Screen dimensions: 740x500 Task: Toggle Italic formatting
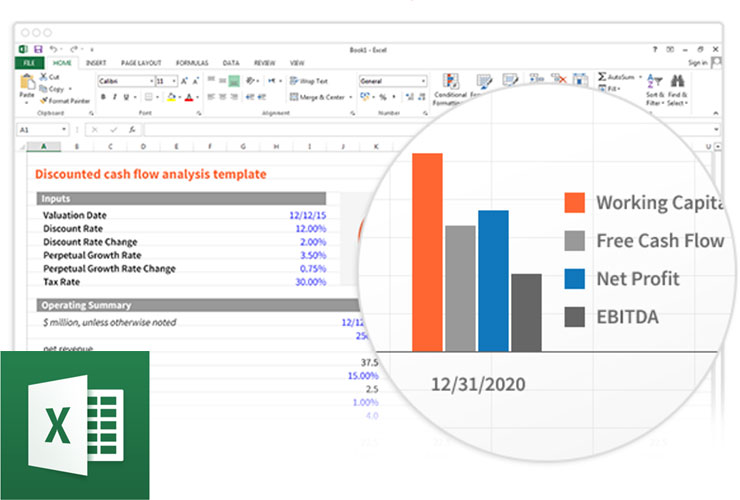[x=115, y=97]
